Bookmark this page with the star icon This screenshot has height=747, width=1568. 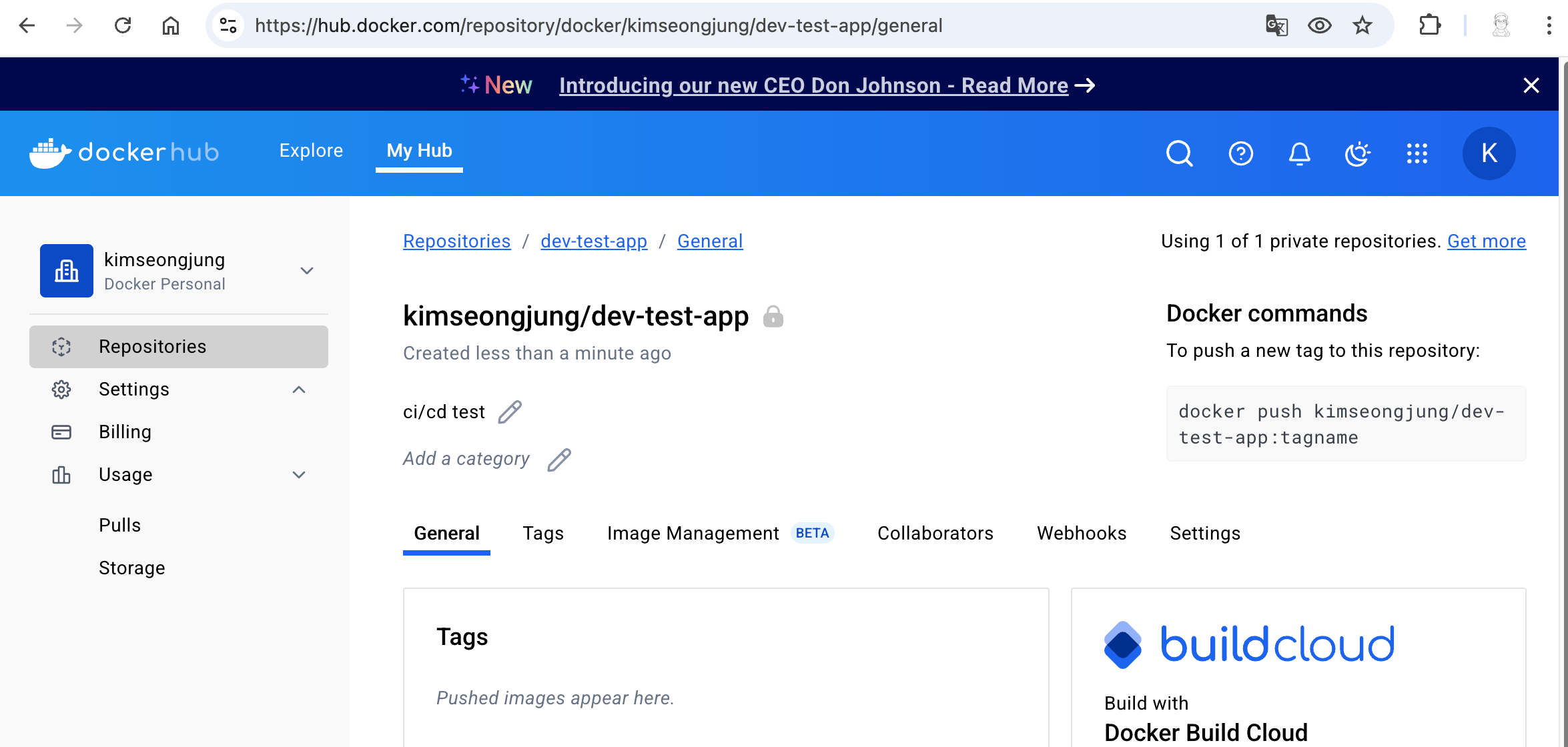1362,26
